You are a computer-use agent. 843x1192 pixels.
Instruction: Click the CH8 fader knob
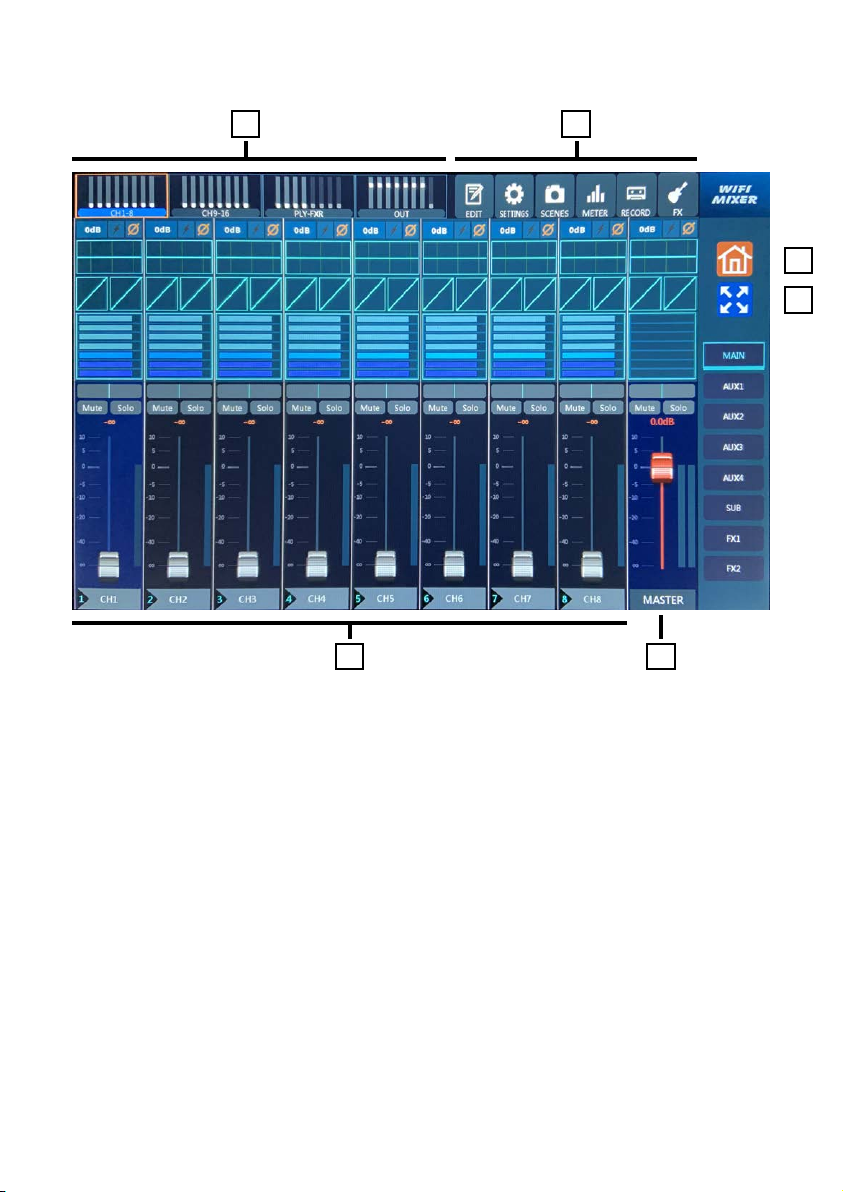[592, 565]
